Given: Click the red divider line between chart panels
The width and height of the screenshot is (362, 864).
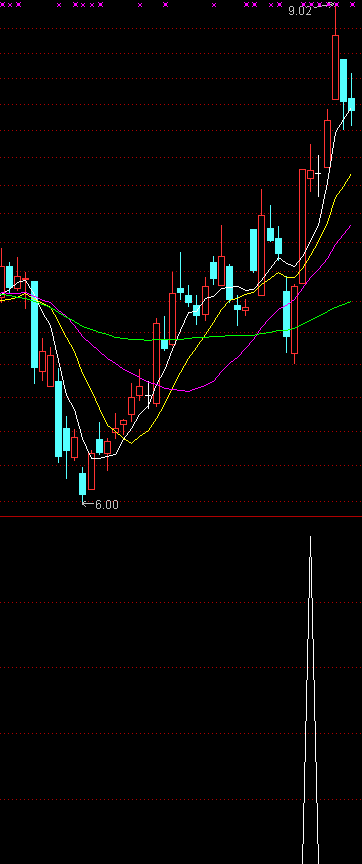Looking at the screenshot, I should coord(181,516).
